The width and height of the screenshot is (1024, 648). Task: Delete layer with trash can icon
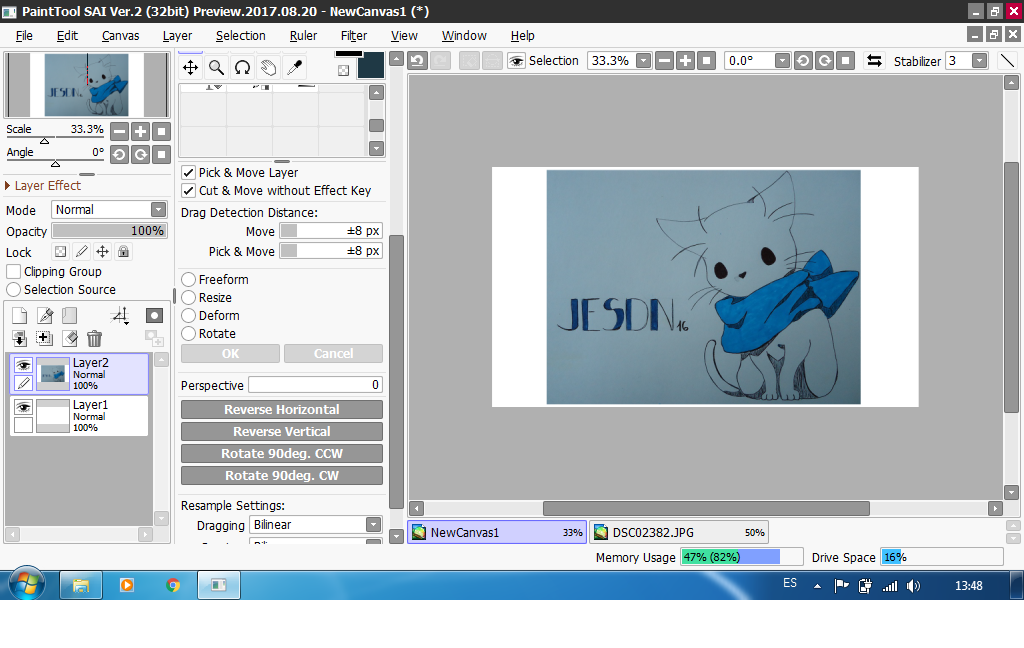click(94, 339)
